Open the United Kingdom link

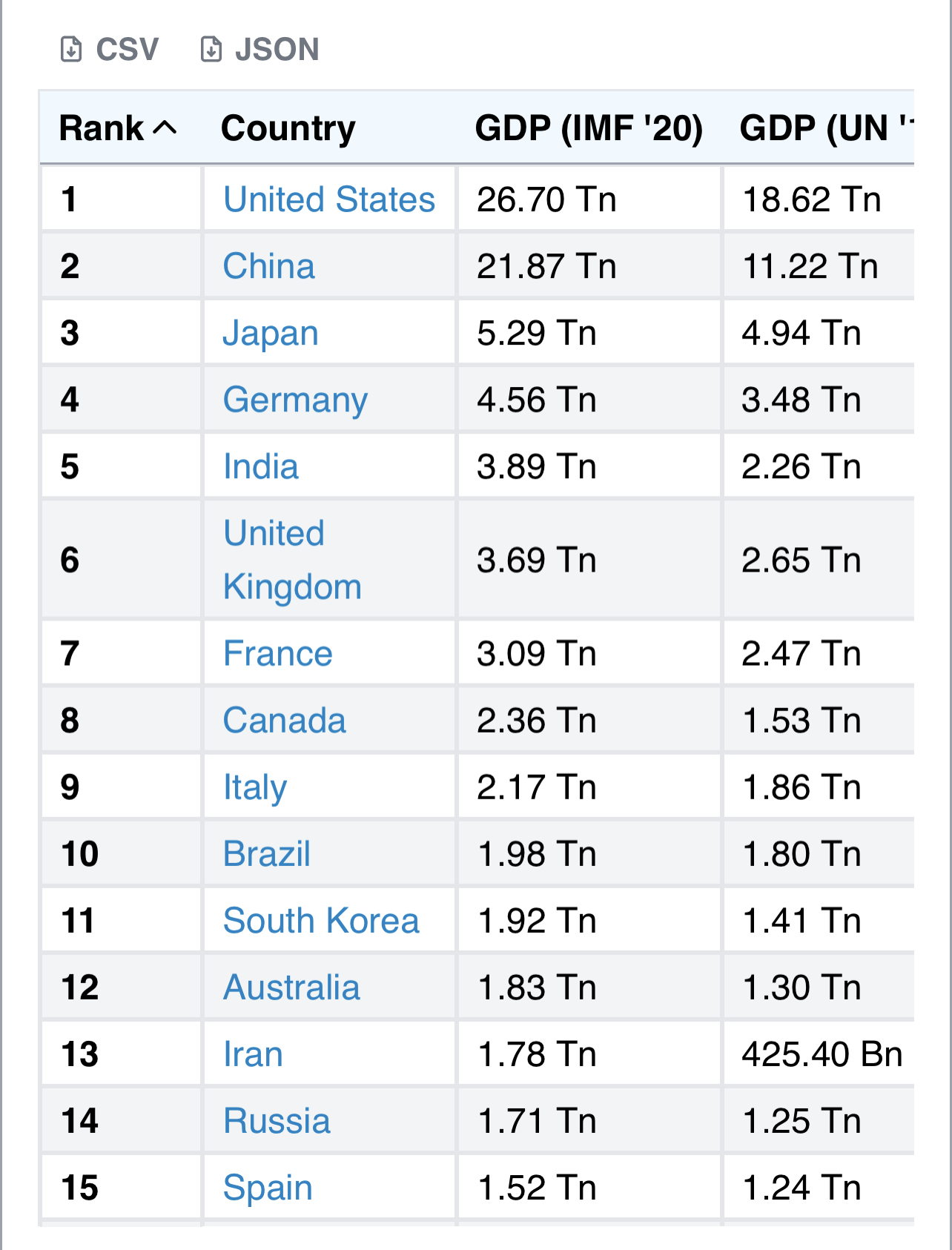[x=292, y=560]
